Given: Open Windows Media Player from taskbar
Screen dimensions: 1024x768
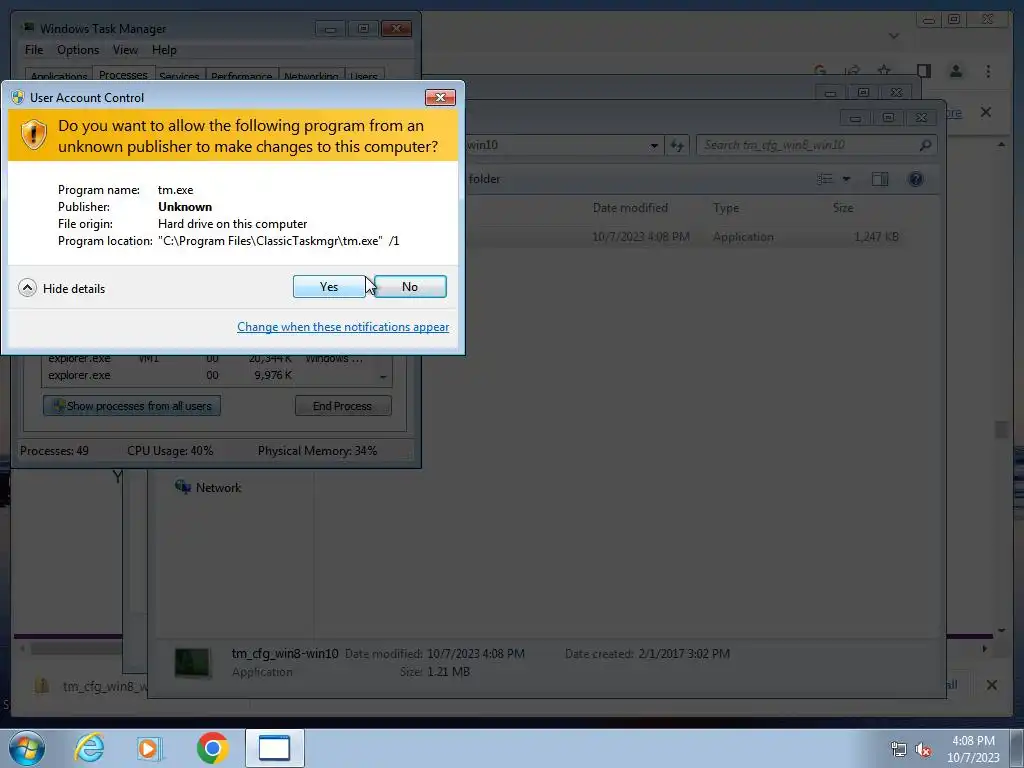Looking at the screenshot, I should (149, 748).
